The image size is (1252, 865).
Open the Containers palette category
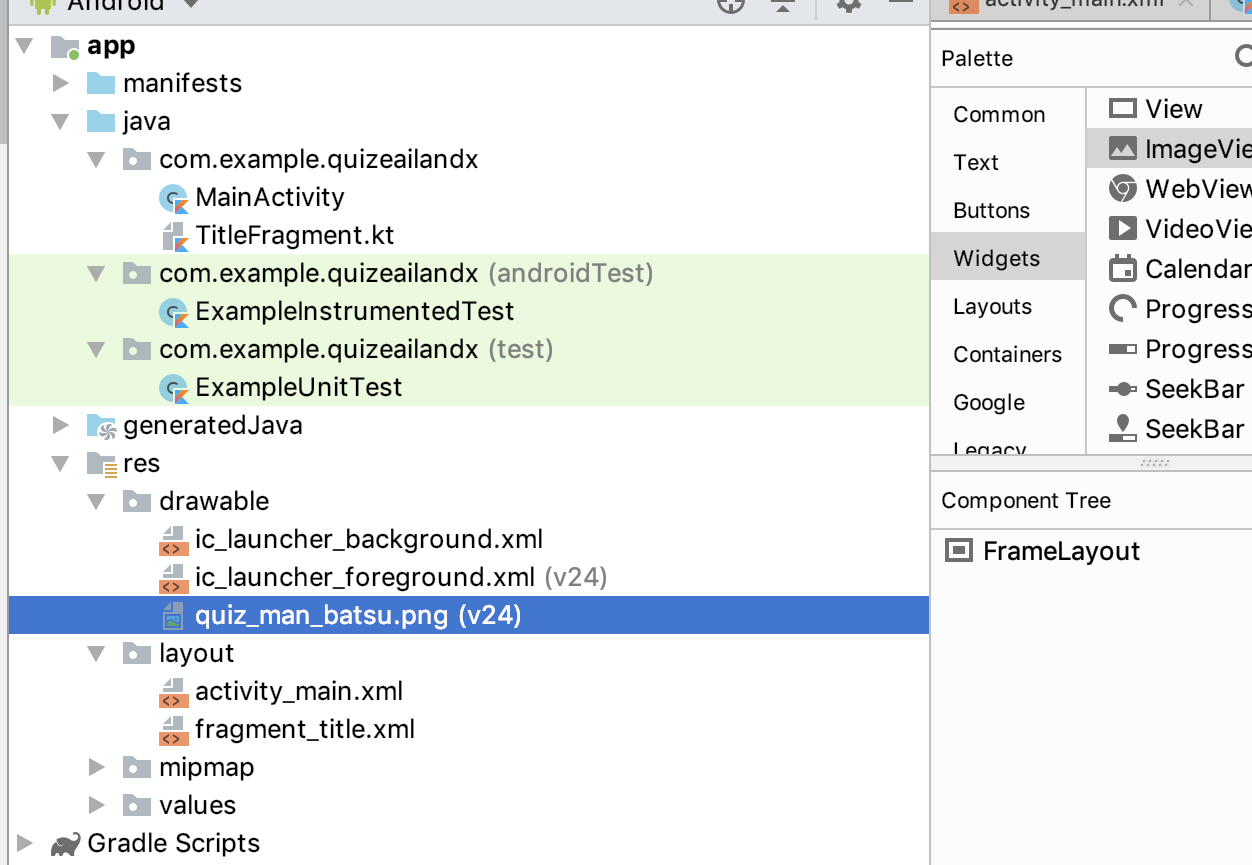click(x=1008, y=354)
